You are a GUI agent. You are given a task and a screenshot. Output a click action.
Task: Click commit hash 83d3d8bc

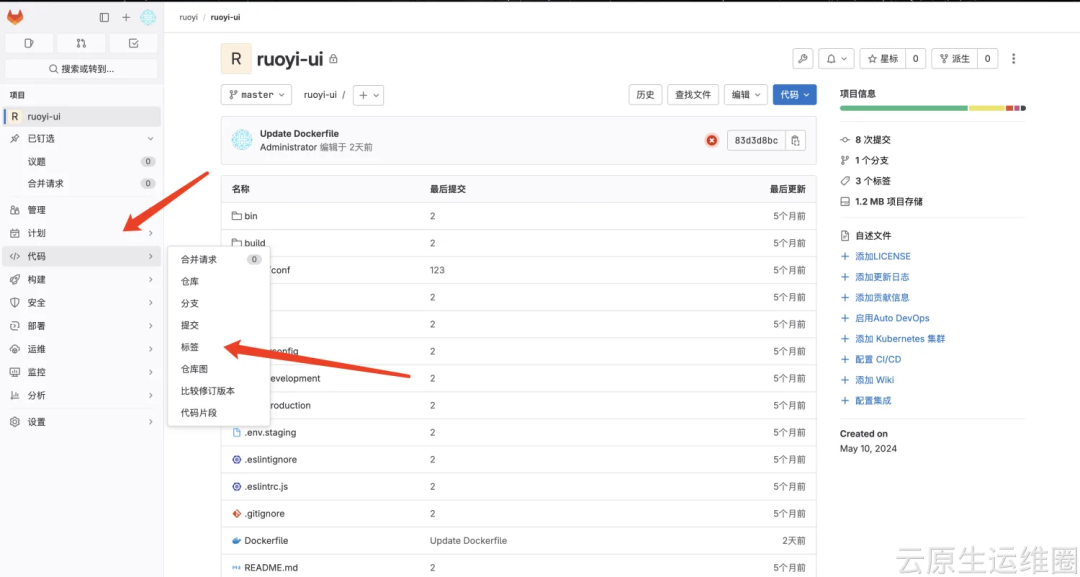point(756,140)
